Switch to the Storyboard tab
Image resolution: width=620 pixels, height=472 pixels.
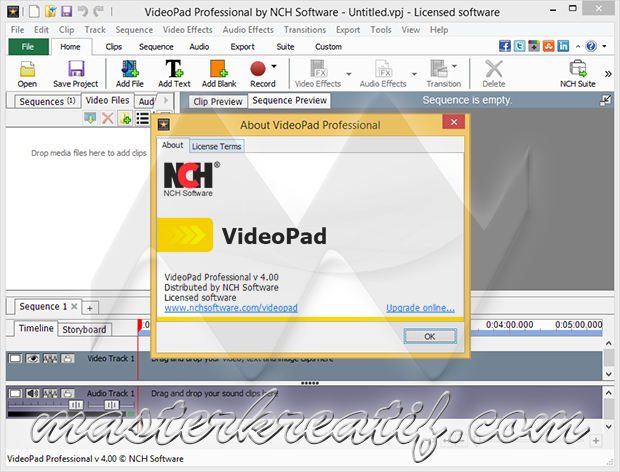(x=84, y=329)
